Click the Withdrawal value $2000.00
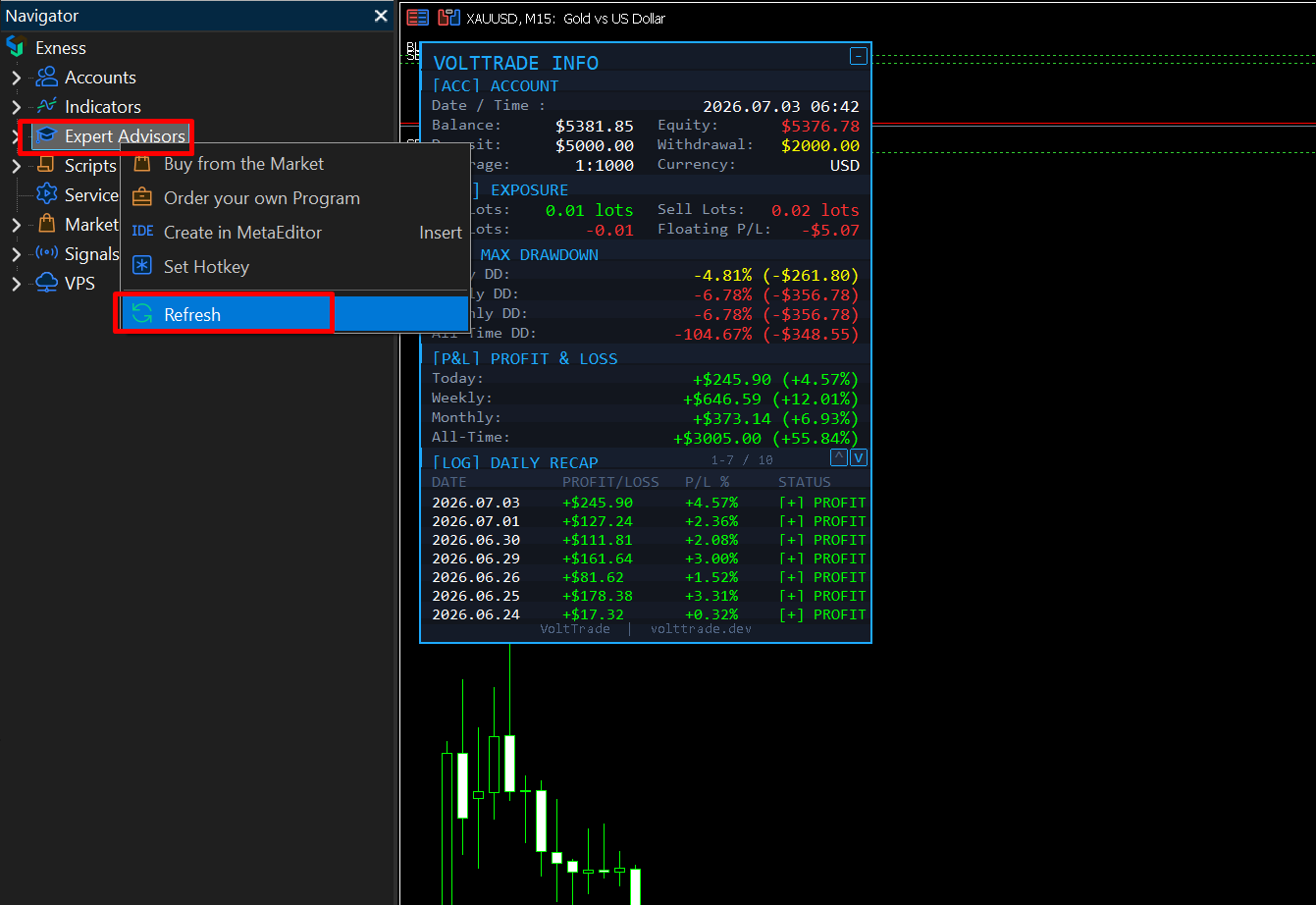The height and width of the screenshot is (905, 1316). point(820,145)
